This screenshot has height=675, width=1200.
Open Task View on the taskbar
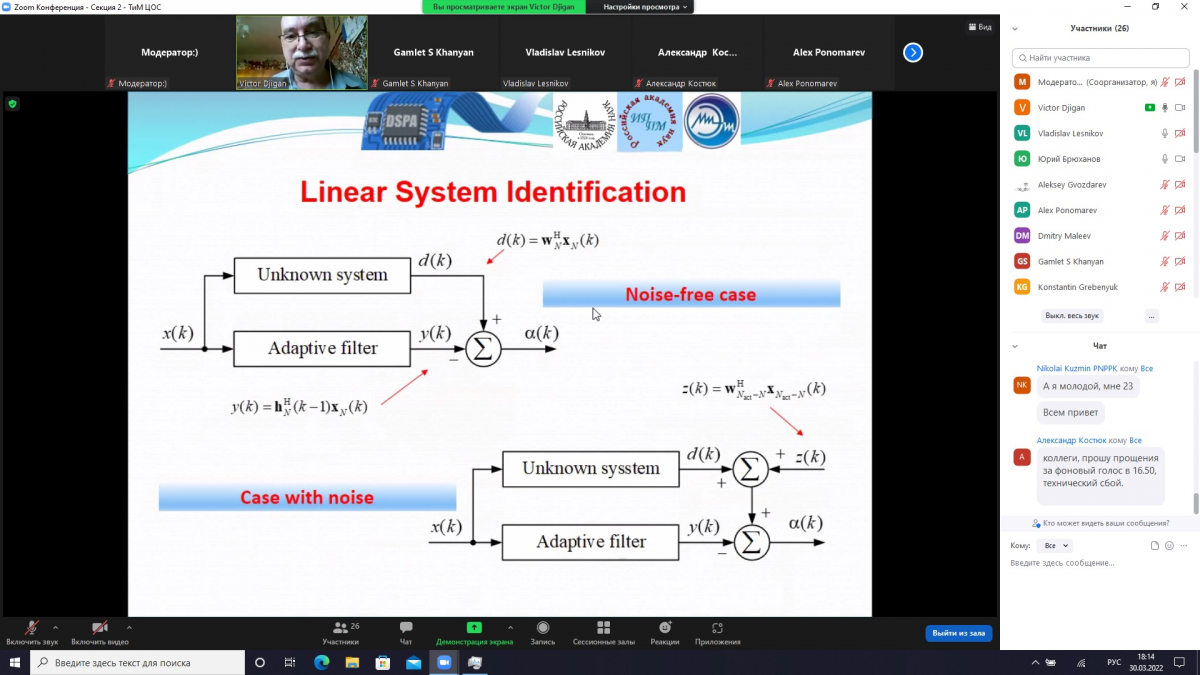point(290,662)
